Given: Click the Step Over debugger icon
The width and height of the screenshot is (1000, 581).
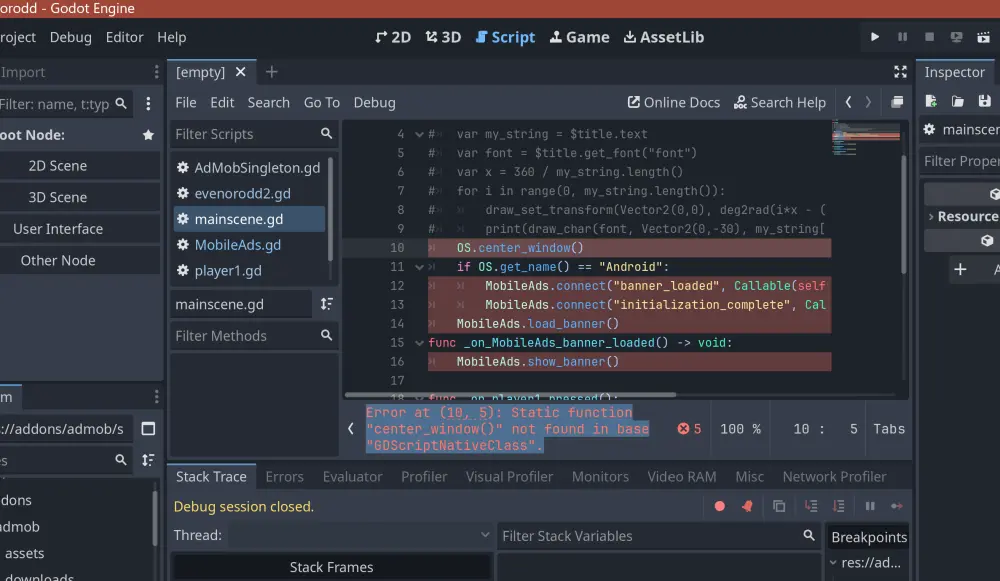Looking at the screenshot, I should point(838,506).
